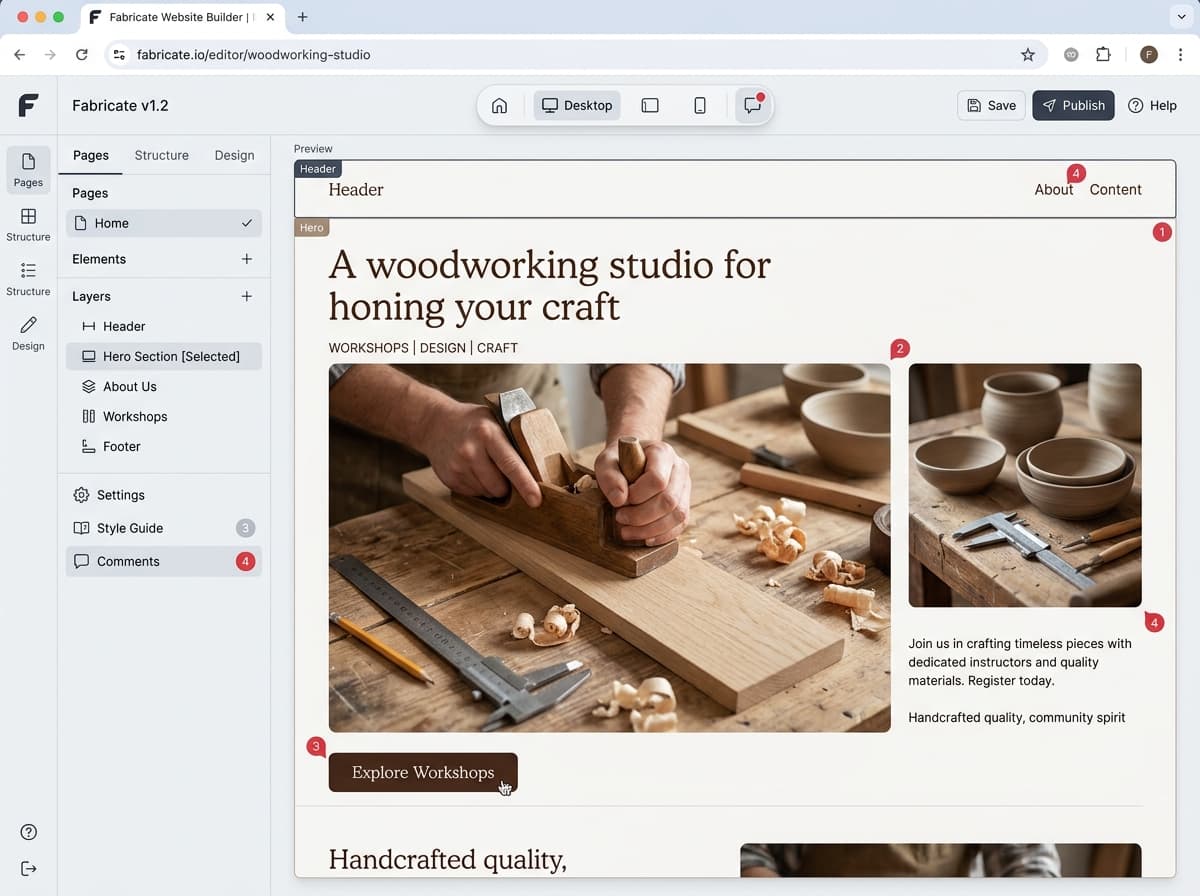
Task: Open Help from the top bar
Action: (1152, 105)
